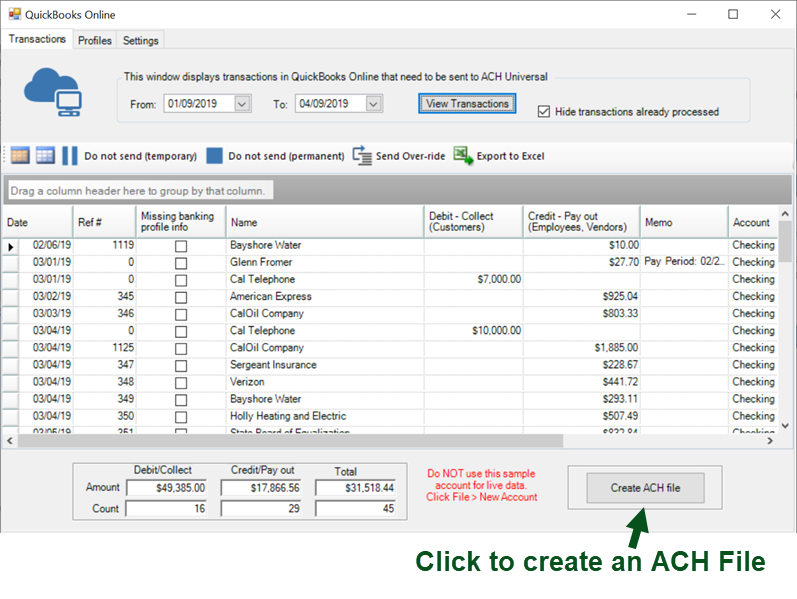
Task: Click the Verizon name cell
Action: [x=325, y=382]
